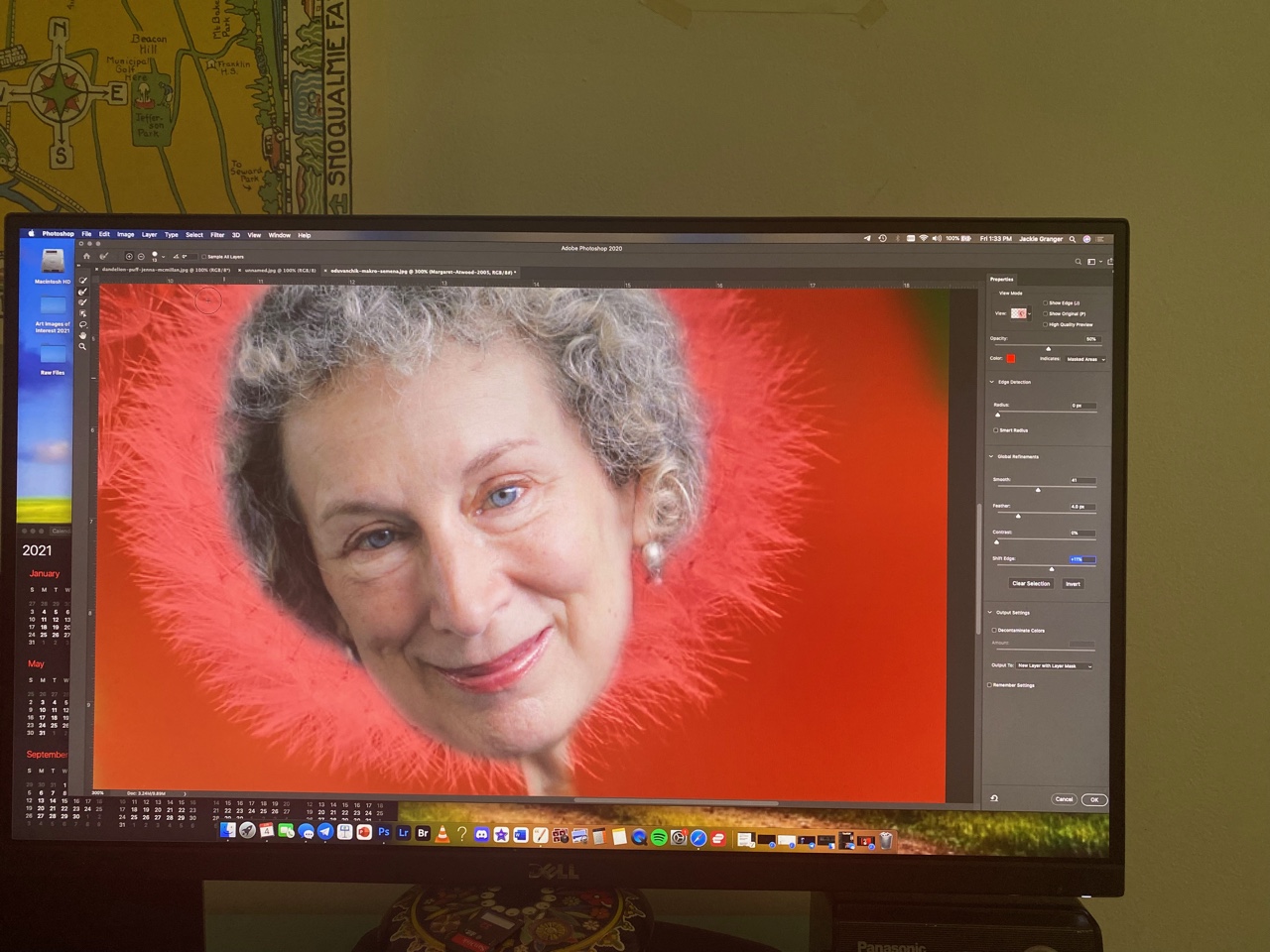
Task: Toggle the Remember Settings checkbox
Action: (x=989, y=685)
